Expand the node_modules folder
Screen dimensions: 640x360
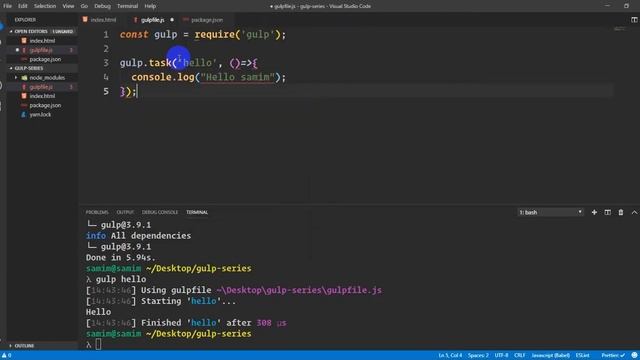click(16, 78)
